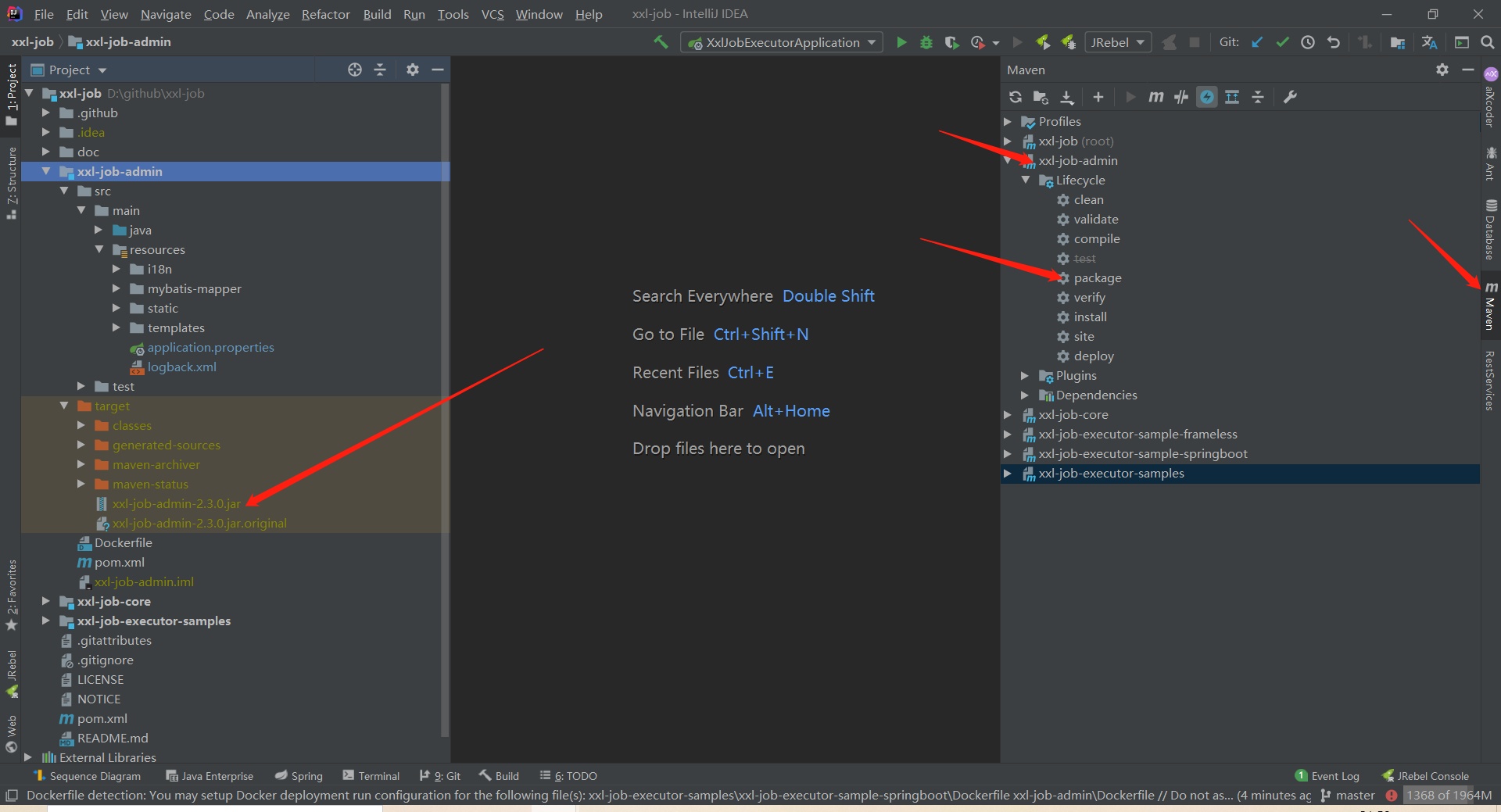Open the Spring tool tab
The height and width of the screenshot is (812, 1501).
(299, 776)
